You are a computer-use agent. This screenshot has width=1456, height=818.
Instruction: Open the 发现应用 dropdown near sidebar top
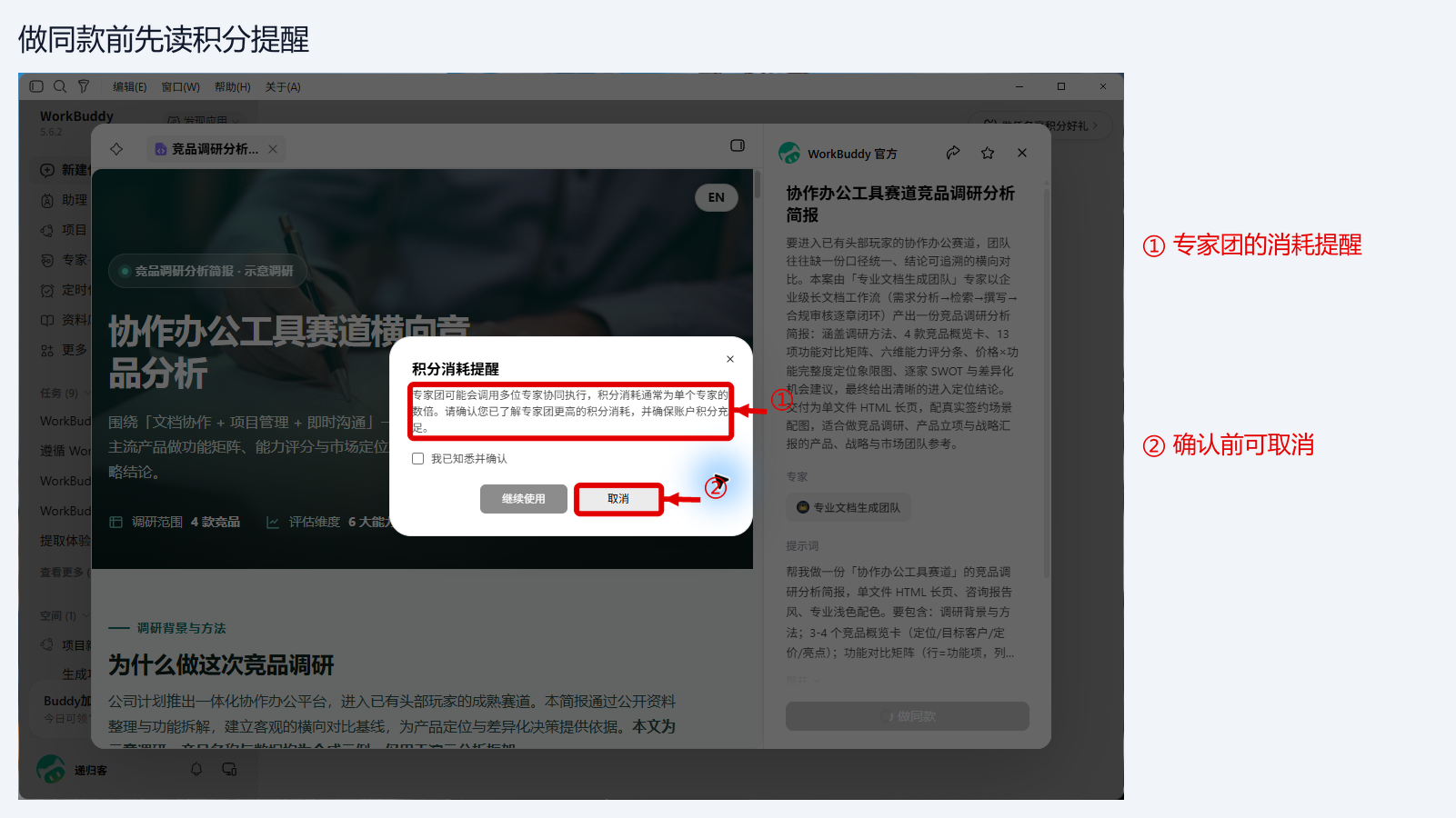205,120
